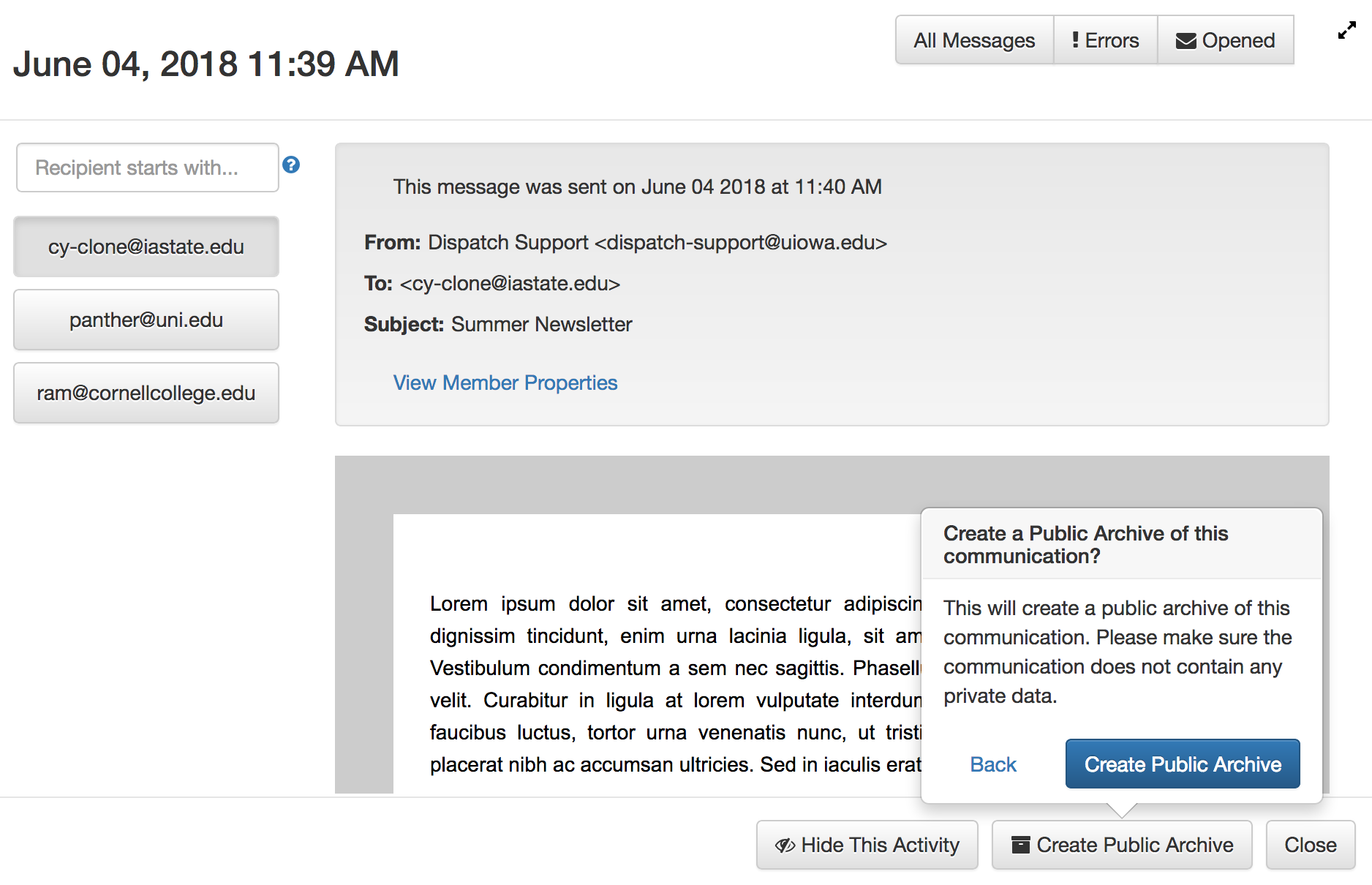Image resolution: width=1372 pixels, height=885 pixels.
Task: Close the message activity dialog
Action: coord(1310,845)
